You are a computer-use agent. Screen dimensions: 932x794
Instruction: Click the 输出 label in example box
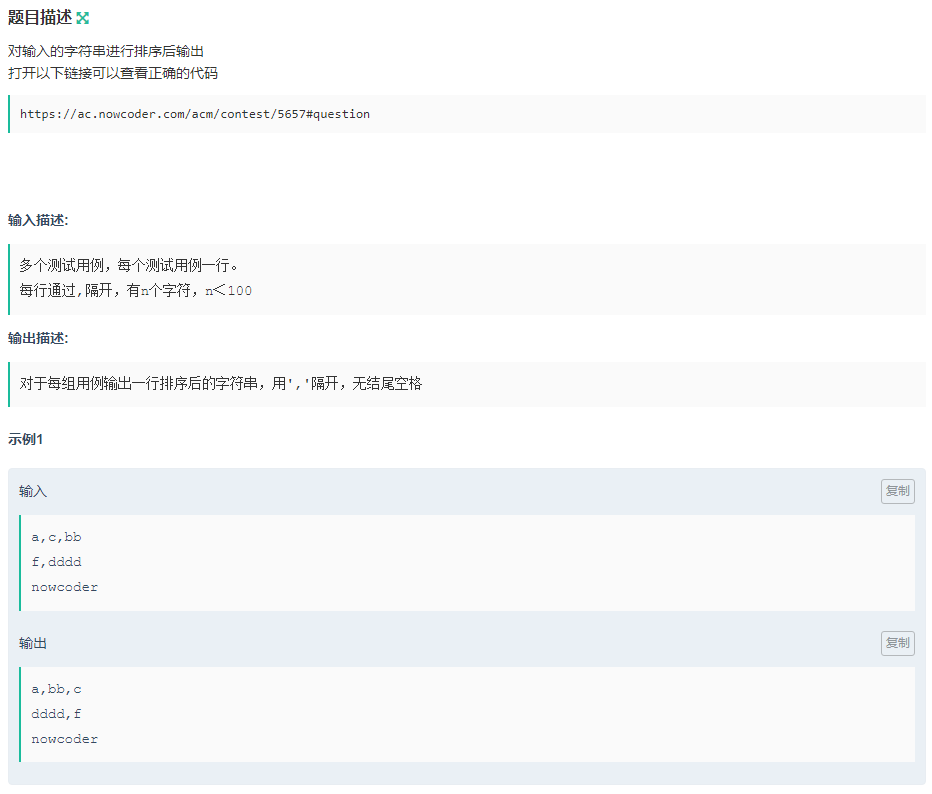33,643
